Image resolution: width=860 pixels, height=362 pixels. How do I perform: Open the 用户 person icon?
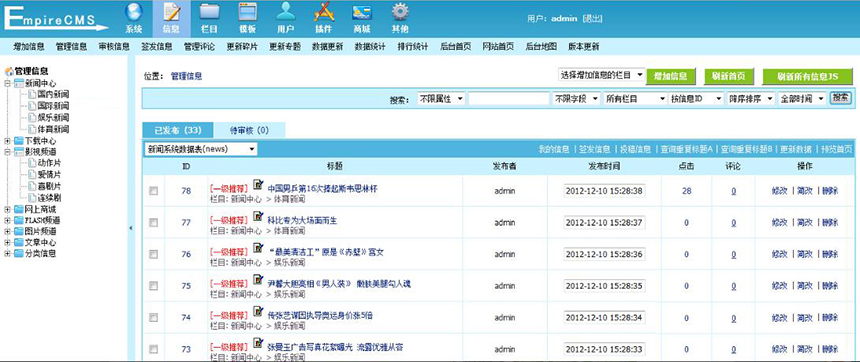pos(285,13)
